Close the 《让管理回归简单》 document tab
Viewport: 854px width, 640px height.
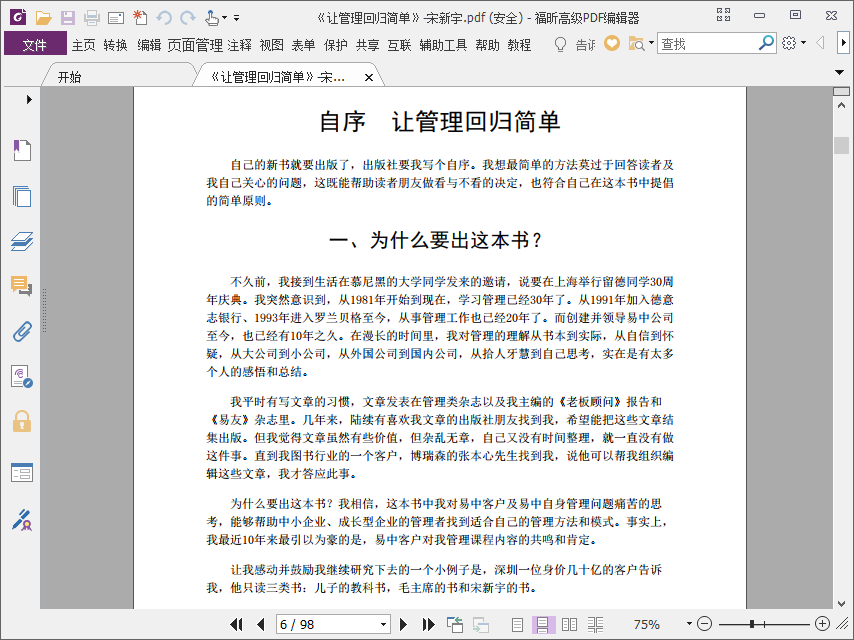[x=369, y=77]
